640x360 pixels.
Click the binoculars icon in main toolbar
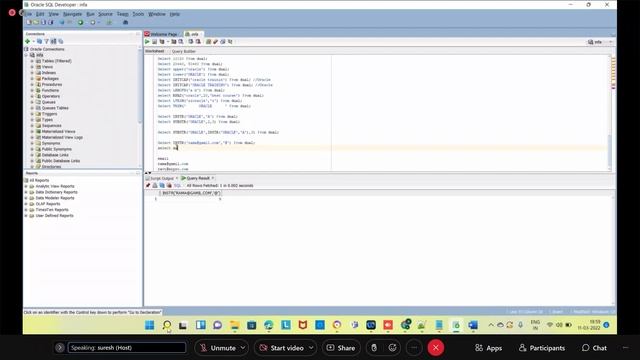click(x=126, y=22)
